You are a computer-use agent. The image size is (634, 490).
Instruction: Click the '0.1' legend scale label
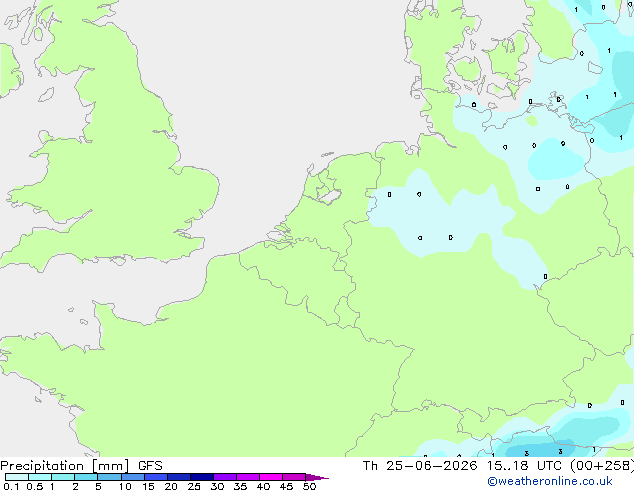pos(11,486)
